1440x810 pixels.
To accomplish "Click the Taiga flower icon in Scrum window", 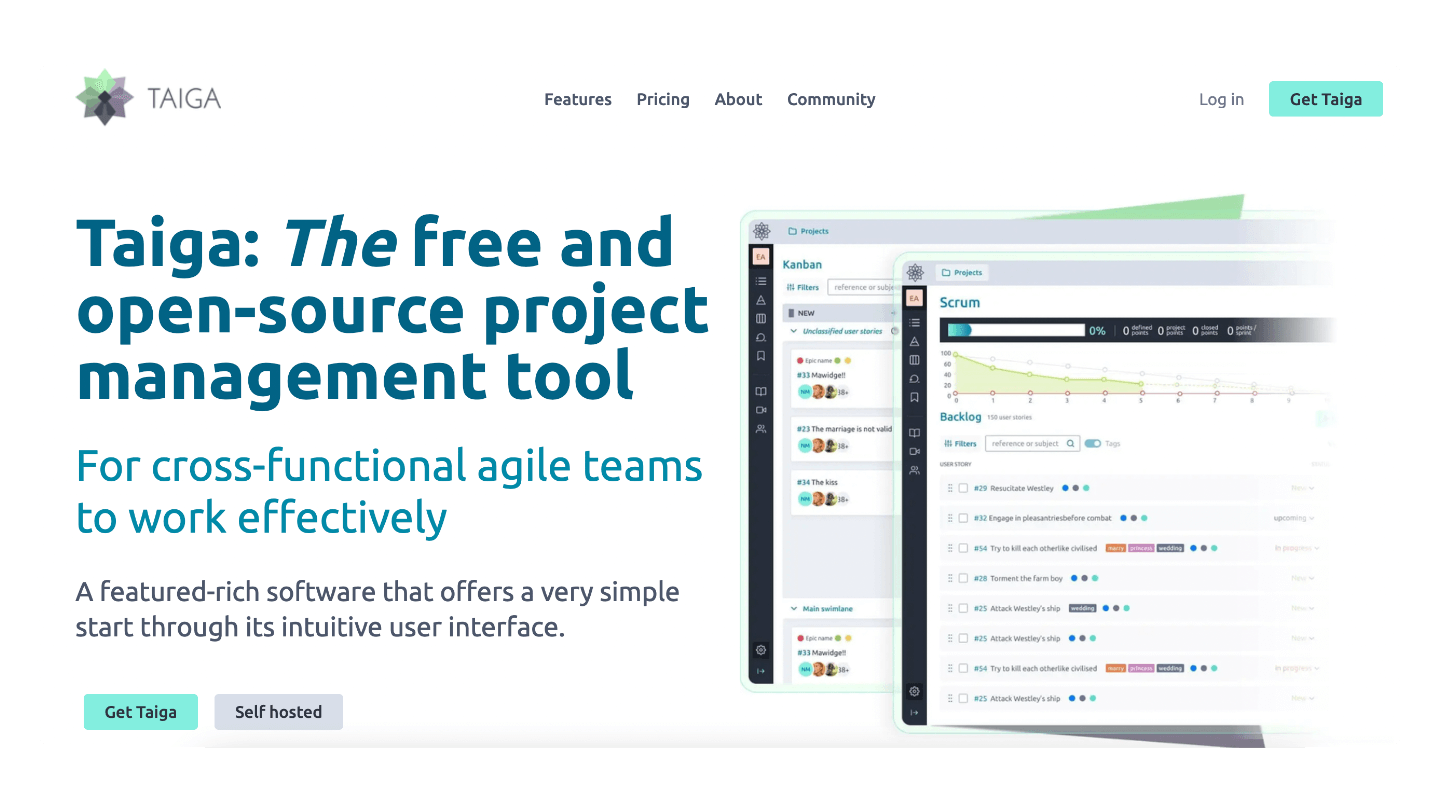I will (x=915, y=272).
